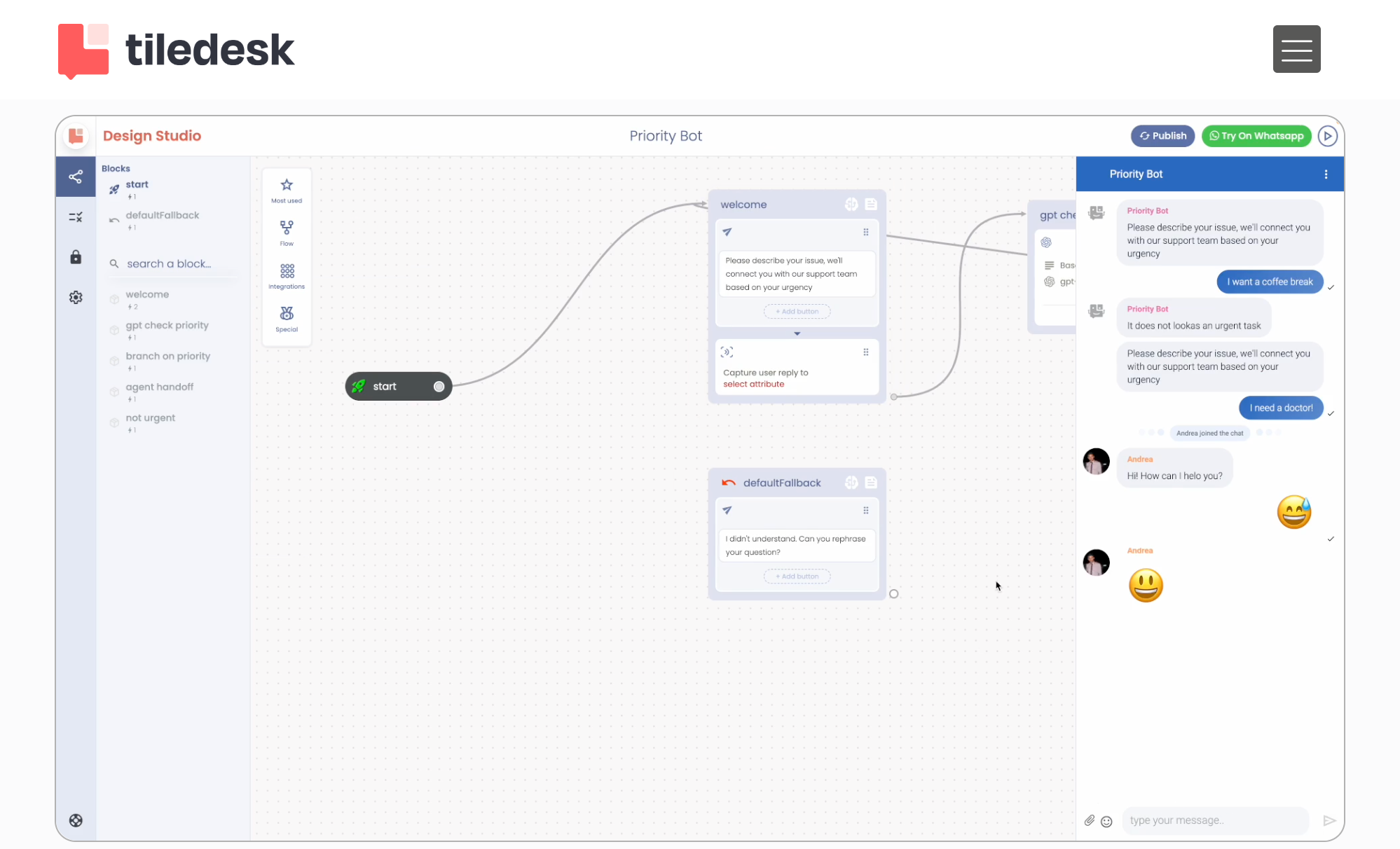Screen dimensions: 1400x849
Task: Click the Design Studio logo icon
Action: pos(76,136)
